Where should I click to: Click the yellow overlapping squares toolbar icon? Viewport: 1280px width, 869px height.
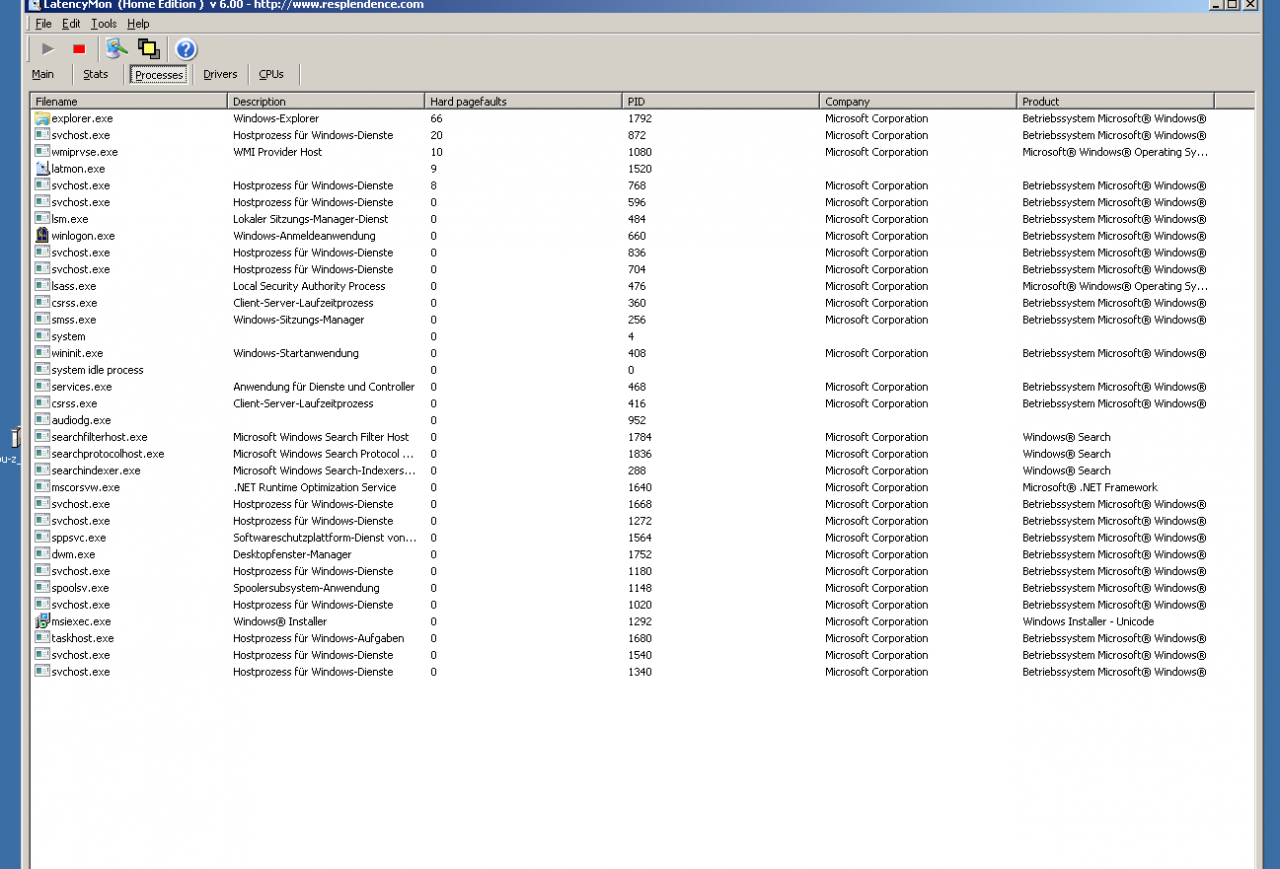point(149,48)
